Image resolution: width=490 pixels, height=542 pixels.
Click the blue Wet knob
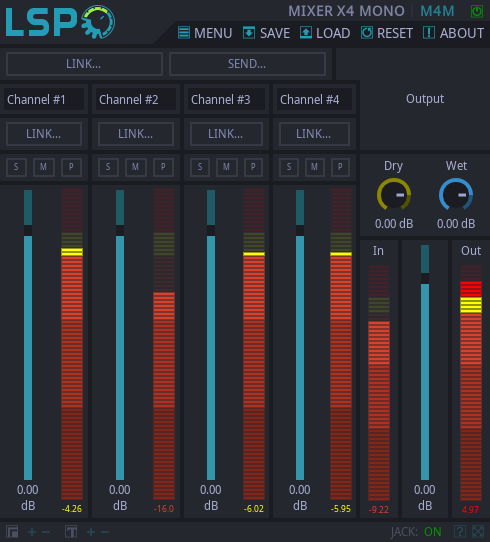tap(456, 195)
